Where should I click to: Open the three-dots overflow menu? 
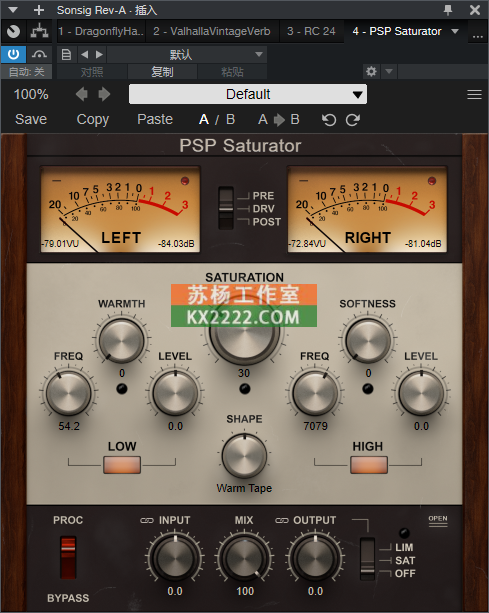pyautogui.click(x=478, y=36)
